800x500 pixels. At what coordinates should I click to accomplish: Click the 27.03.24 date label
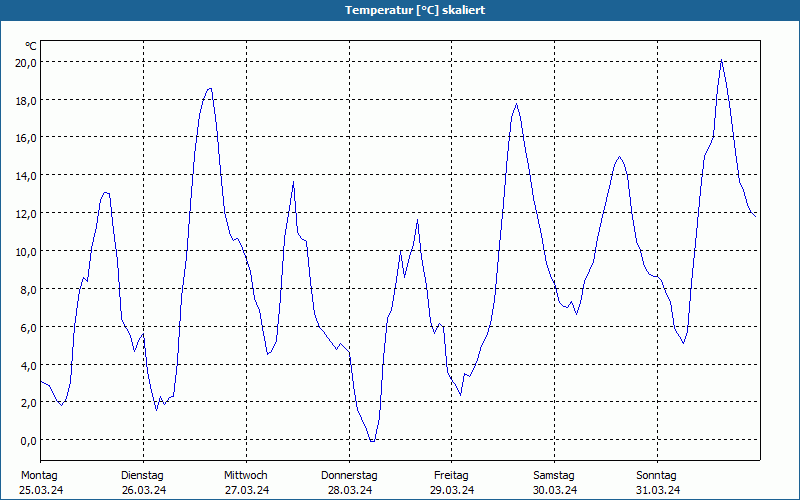(247, 490)
